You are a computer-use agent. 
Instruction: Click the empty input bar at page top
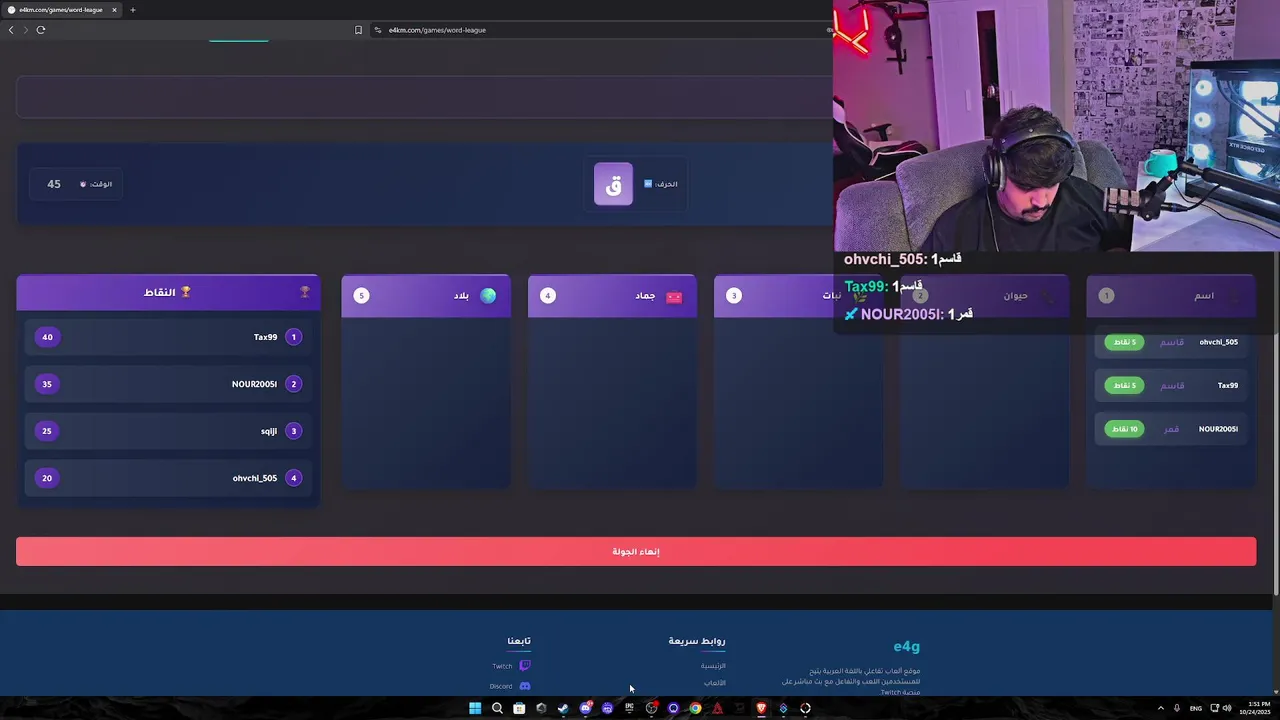tap(425, 98)
